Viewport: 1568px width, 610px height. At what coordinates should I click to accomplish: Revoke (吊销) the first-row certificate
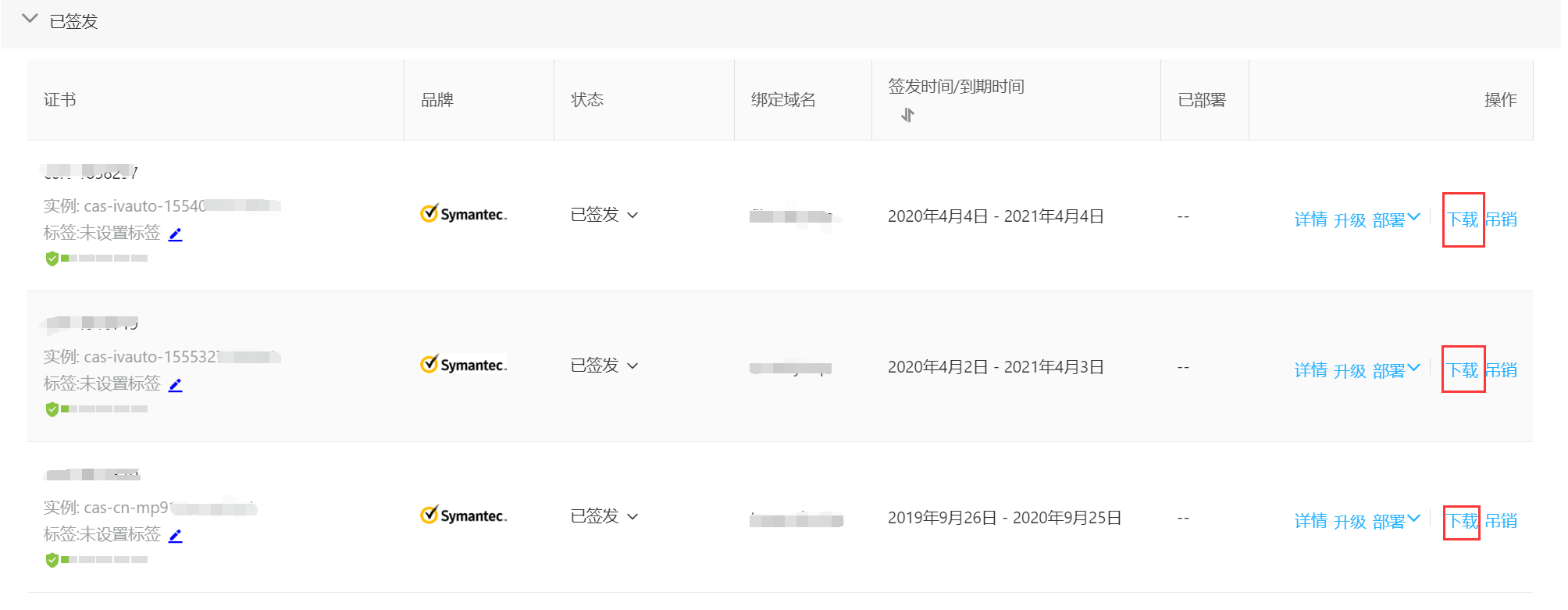click(x=1501, y=219)
